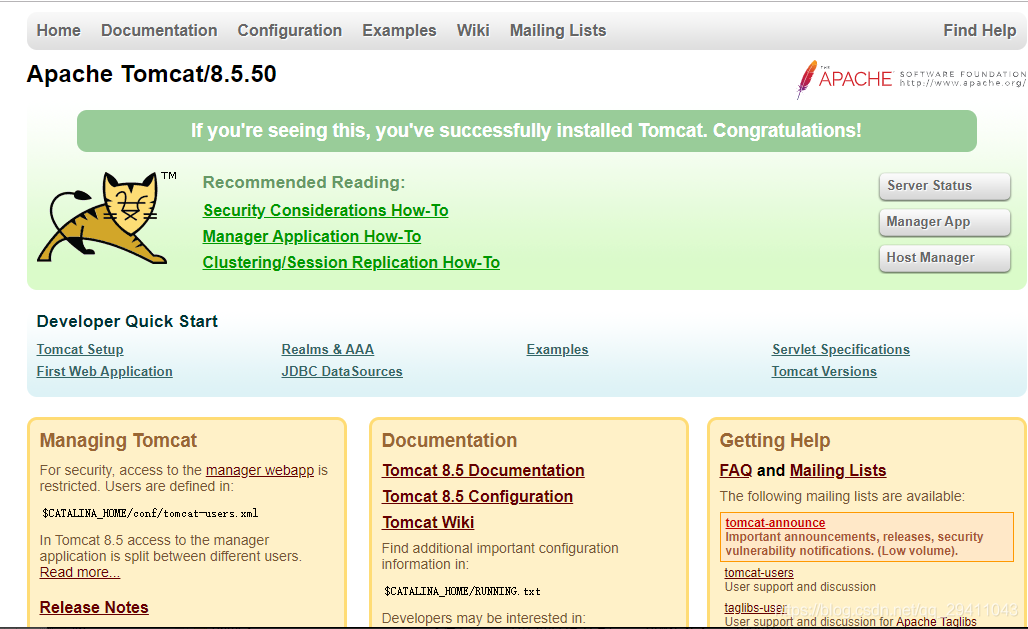The image size is (1028, 629).
Task: Click 'Find additional important configuration information' text
Action: pos(500,556)
